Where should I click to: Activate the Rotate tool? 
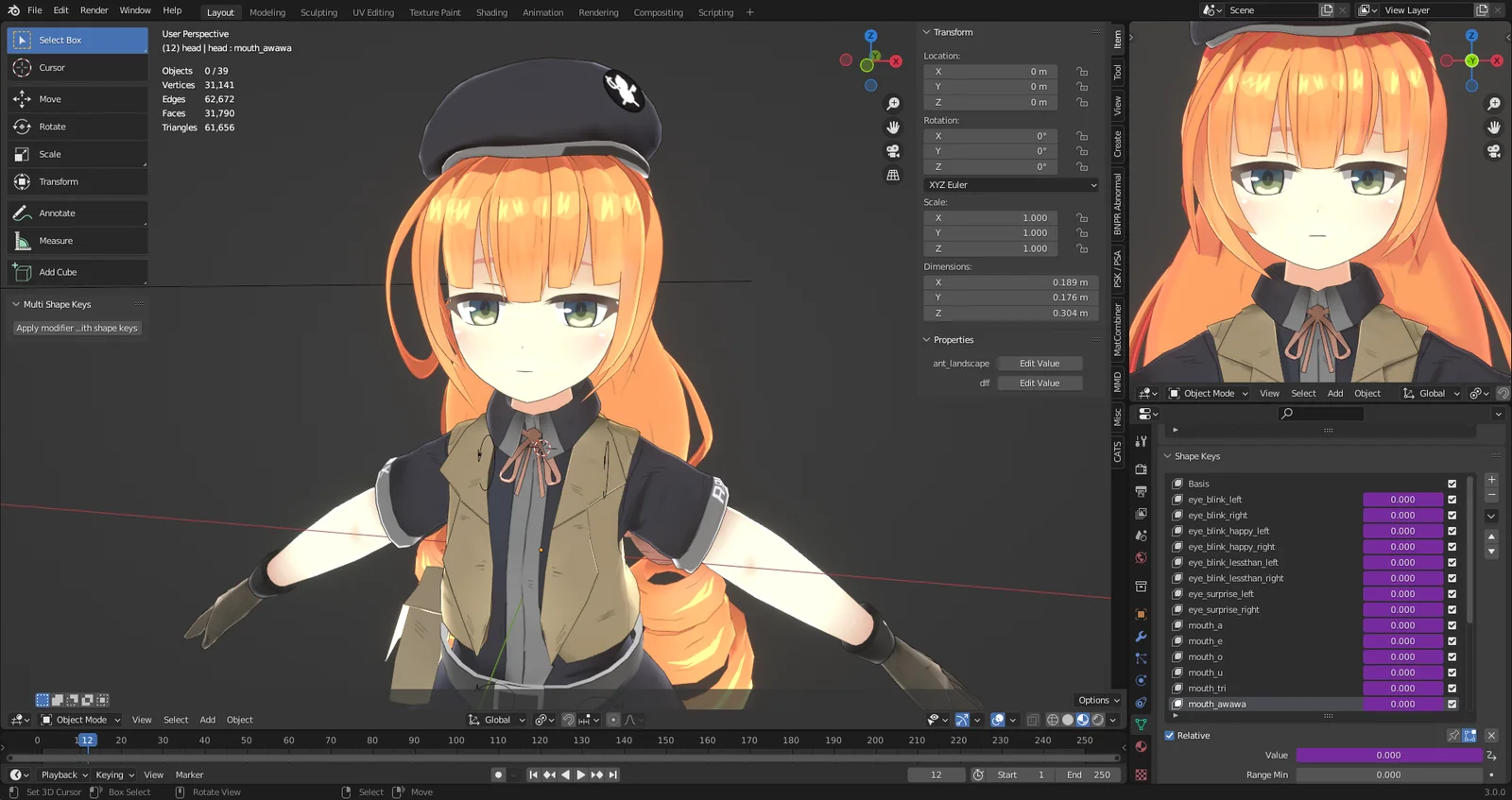tap(77, 127)
